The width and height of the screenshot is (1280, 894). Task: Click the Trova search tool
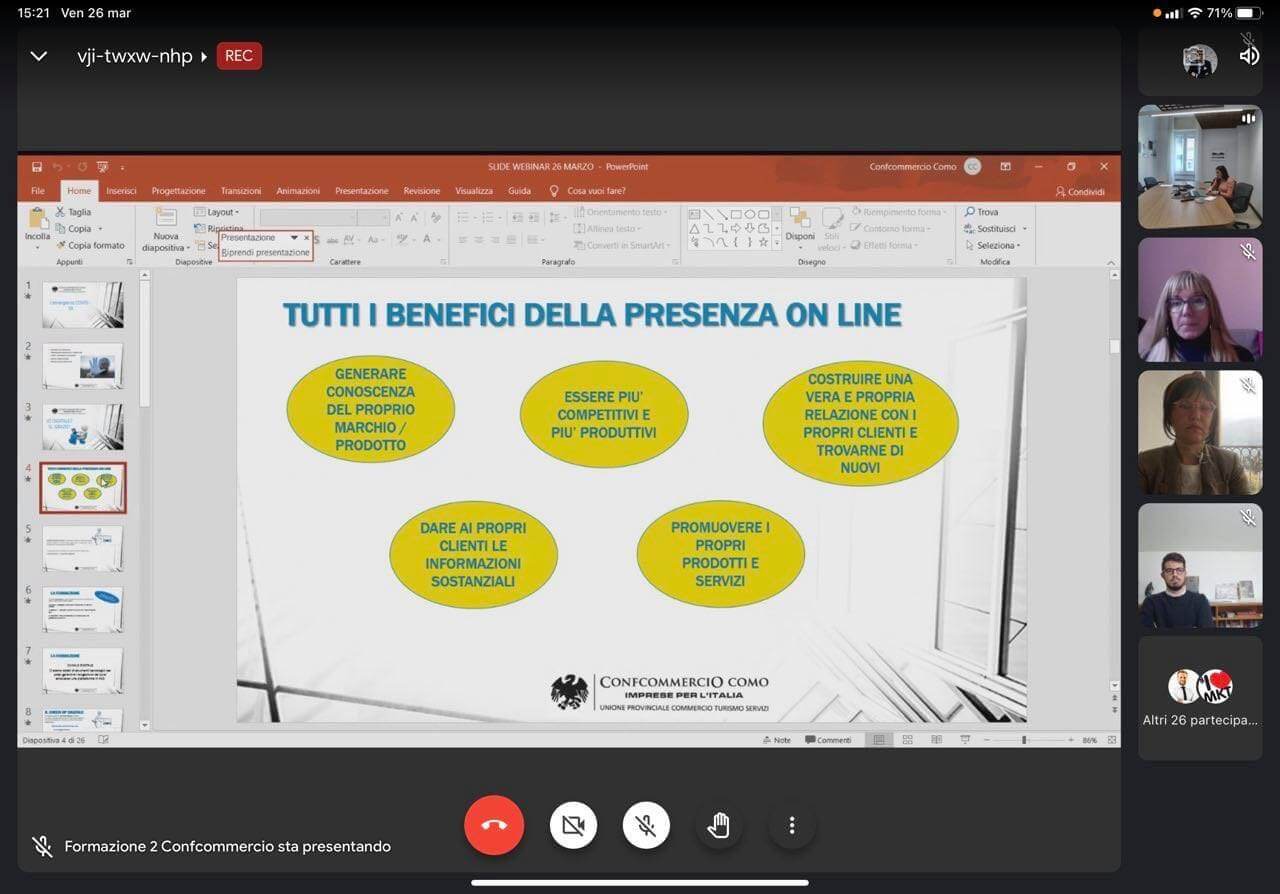981,212
